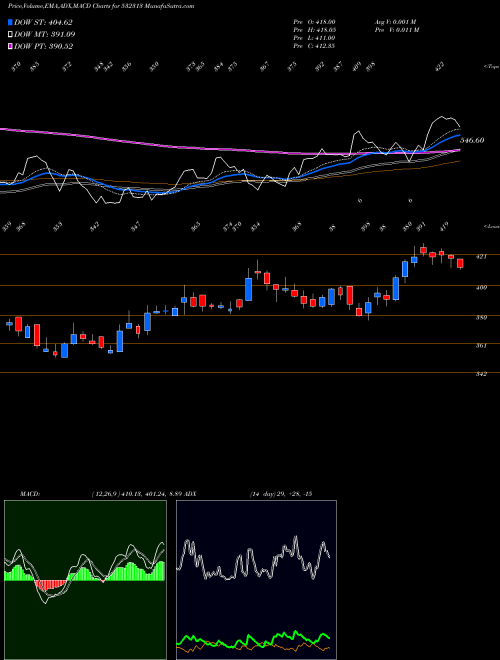The width and height of the screenshot is (500, 660).
Task: Click the '(14 day) 29, +28, -15' ADX values
Action: (x=281, y=494)
